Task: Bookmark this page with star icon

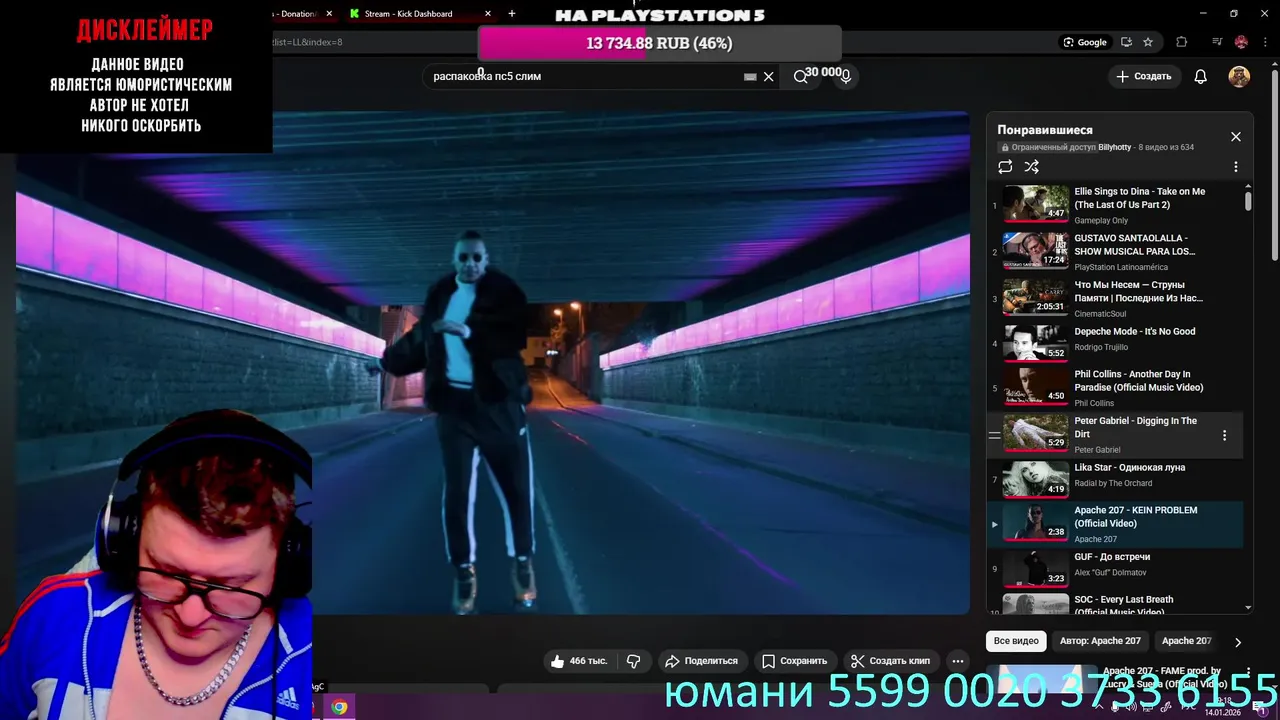Action: pyautogui.click(x=1148, y=42)
